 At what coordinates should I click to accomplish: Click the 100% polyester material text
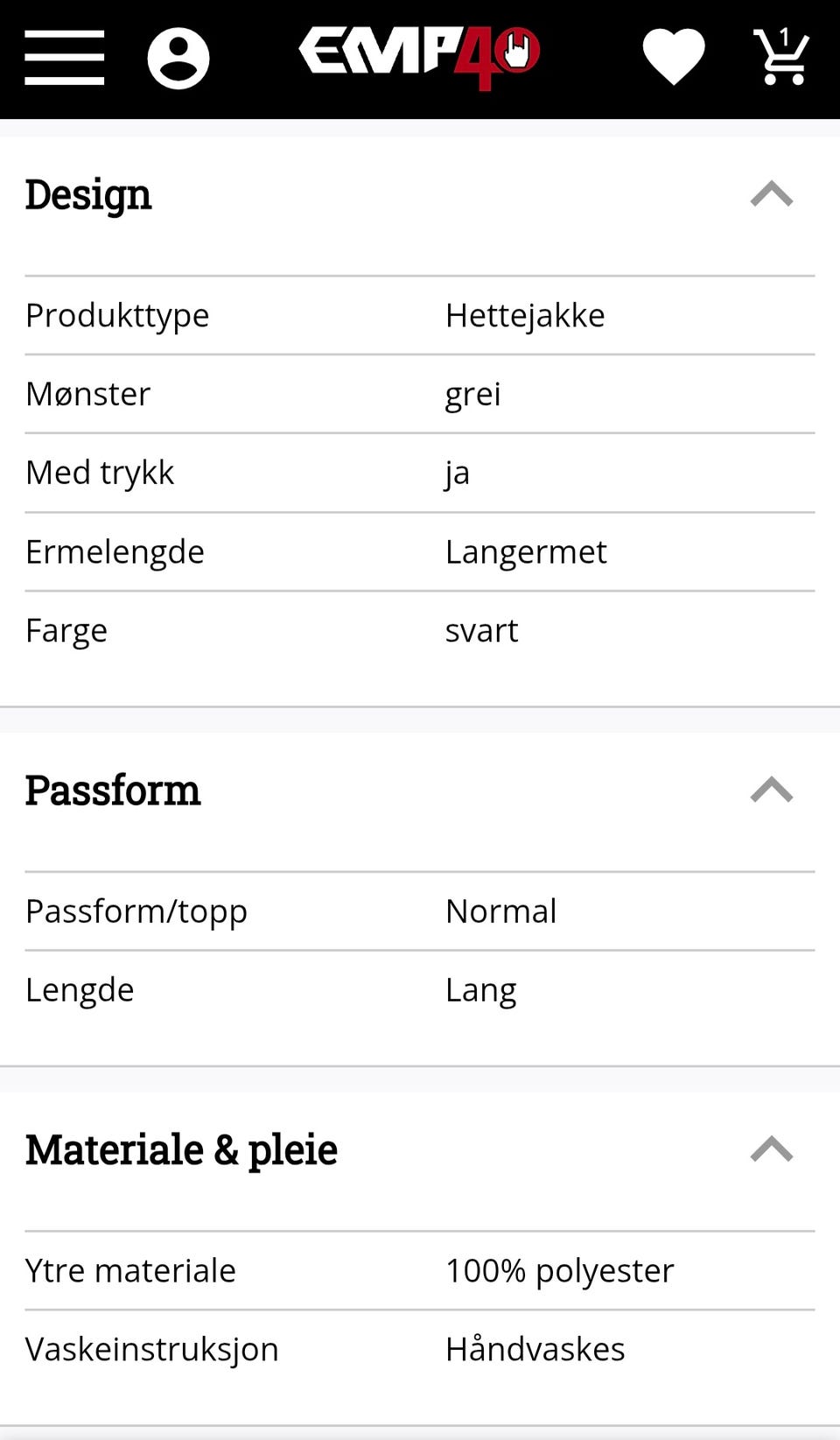click(560, 1270)
